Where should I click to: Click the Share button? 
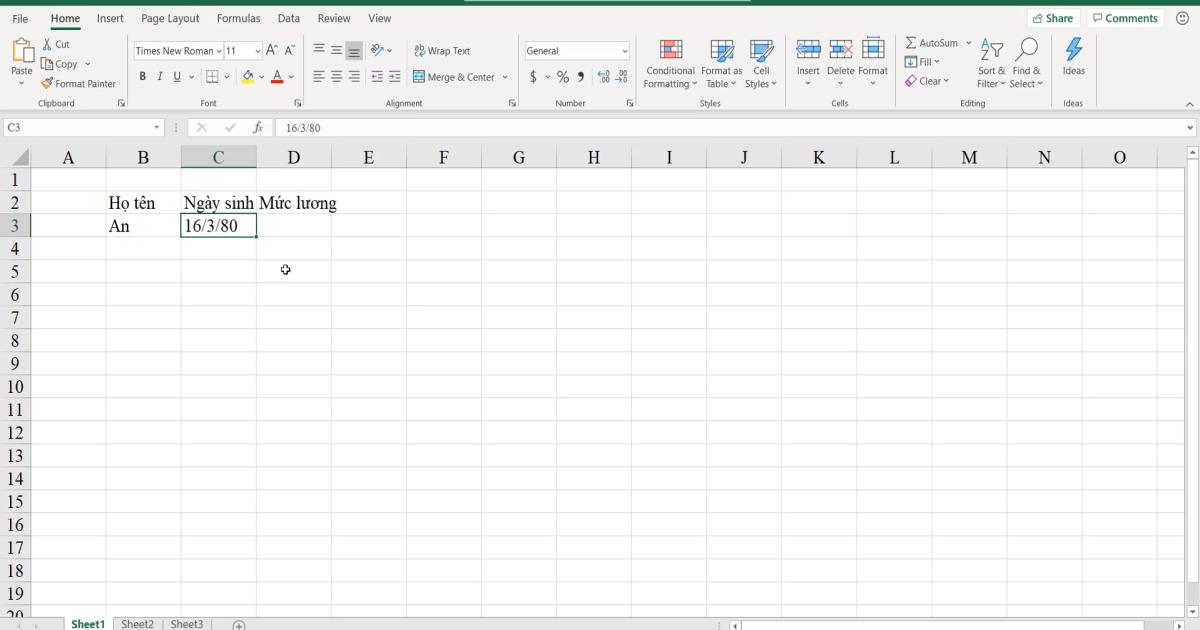click(1053, 17)
